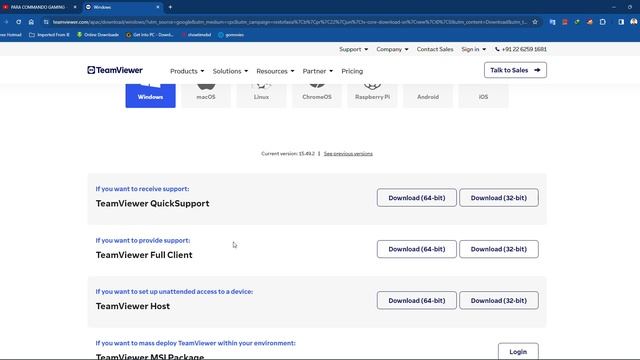Click the translate extension icon
This screenshot has height=360, width=640.
[x=552, y=22]
